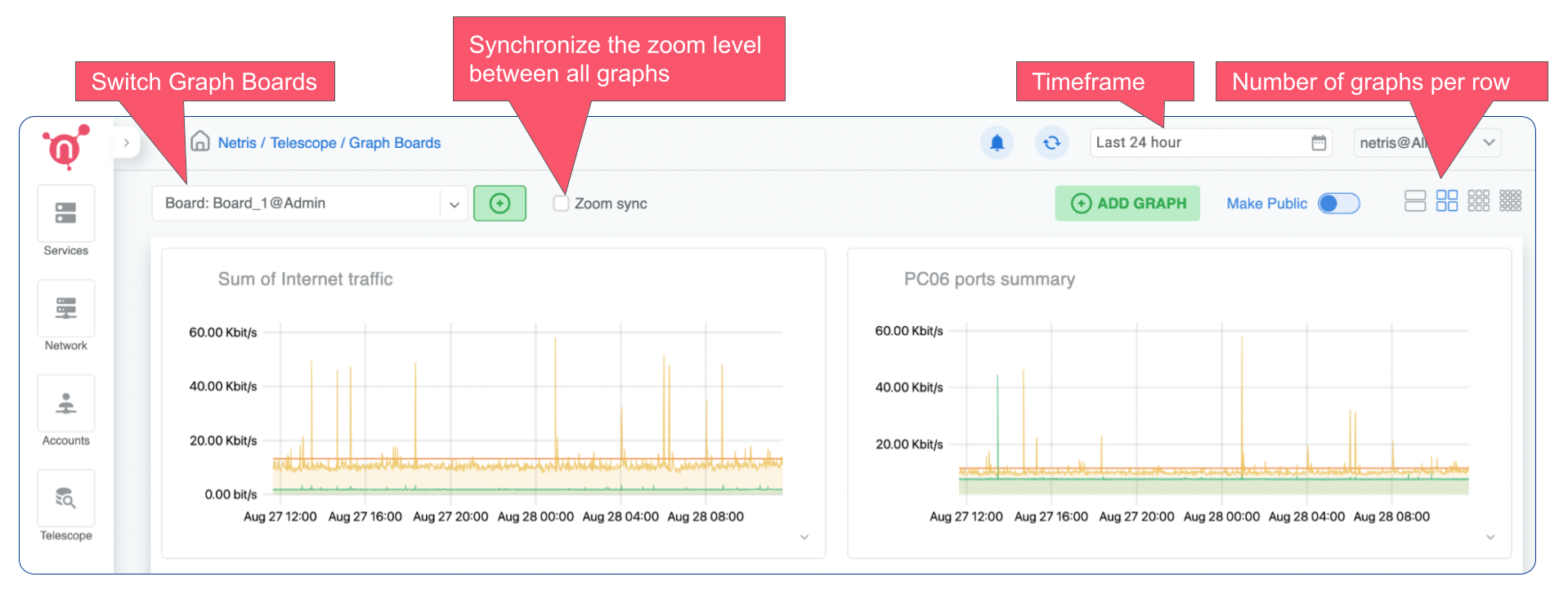
Task: Select three graphs per row layout
Action: [x=1478, y=201]
